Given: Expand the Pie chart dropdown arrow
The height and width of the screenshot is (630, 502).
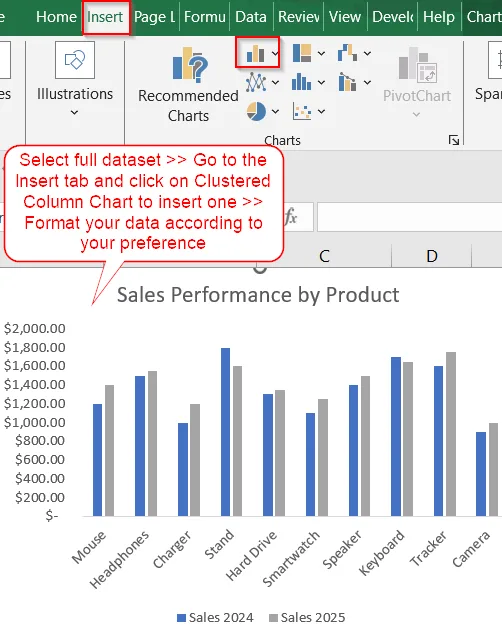Looking at the screenshot, I should [275, 111].
